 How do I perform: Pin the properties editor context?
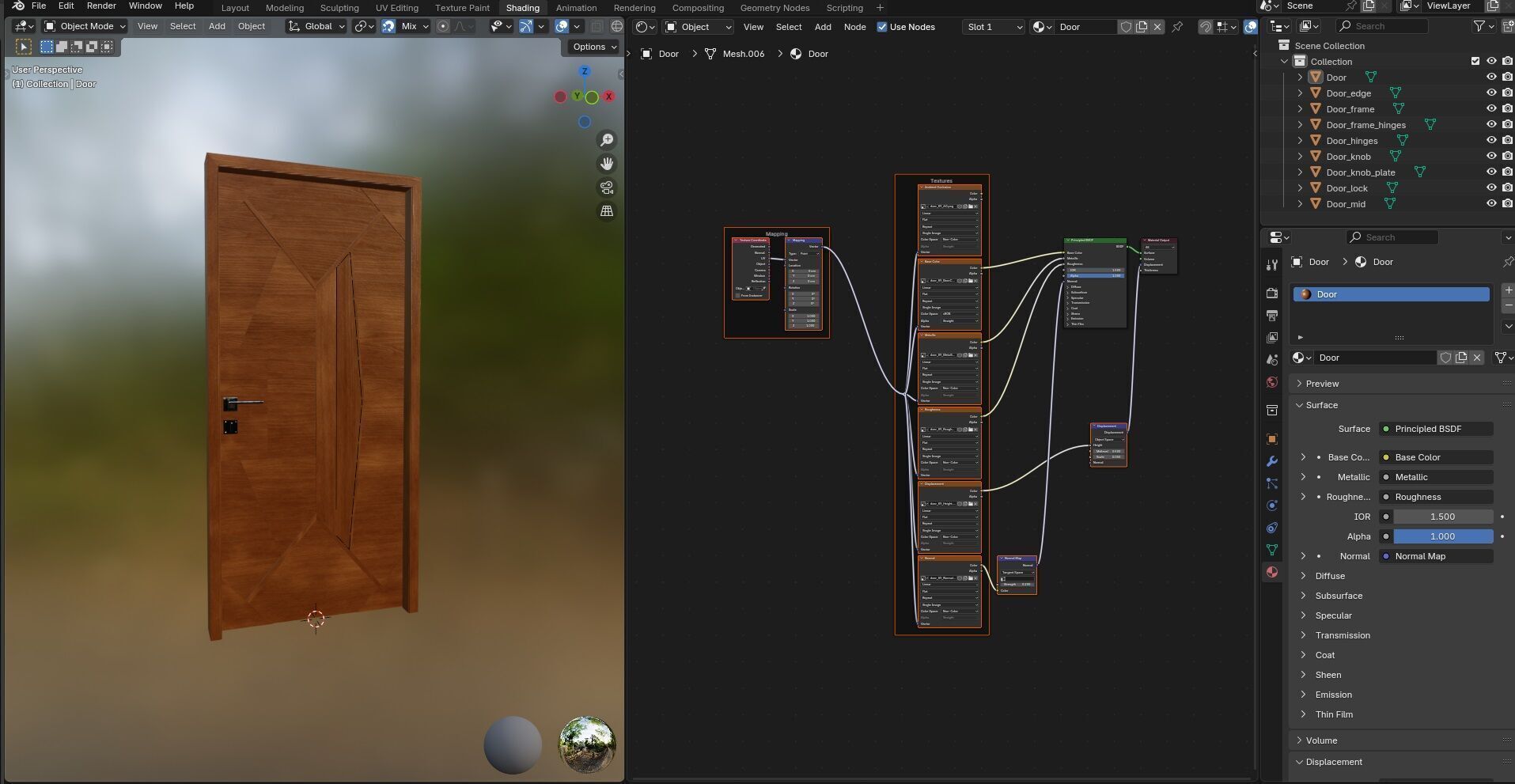pos(1507,262)
